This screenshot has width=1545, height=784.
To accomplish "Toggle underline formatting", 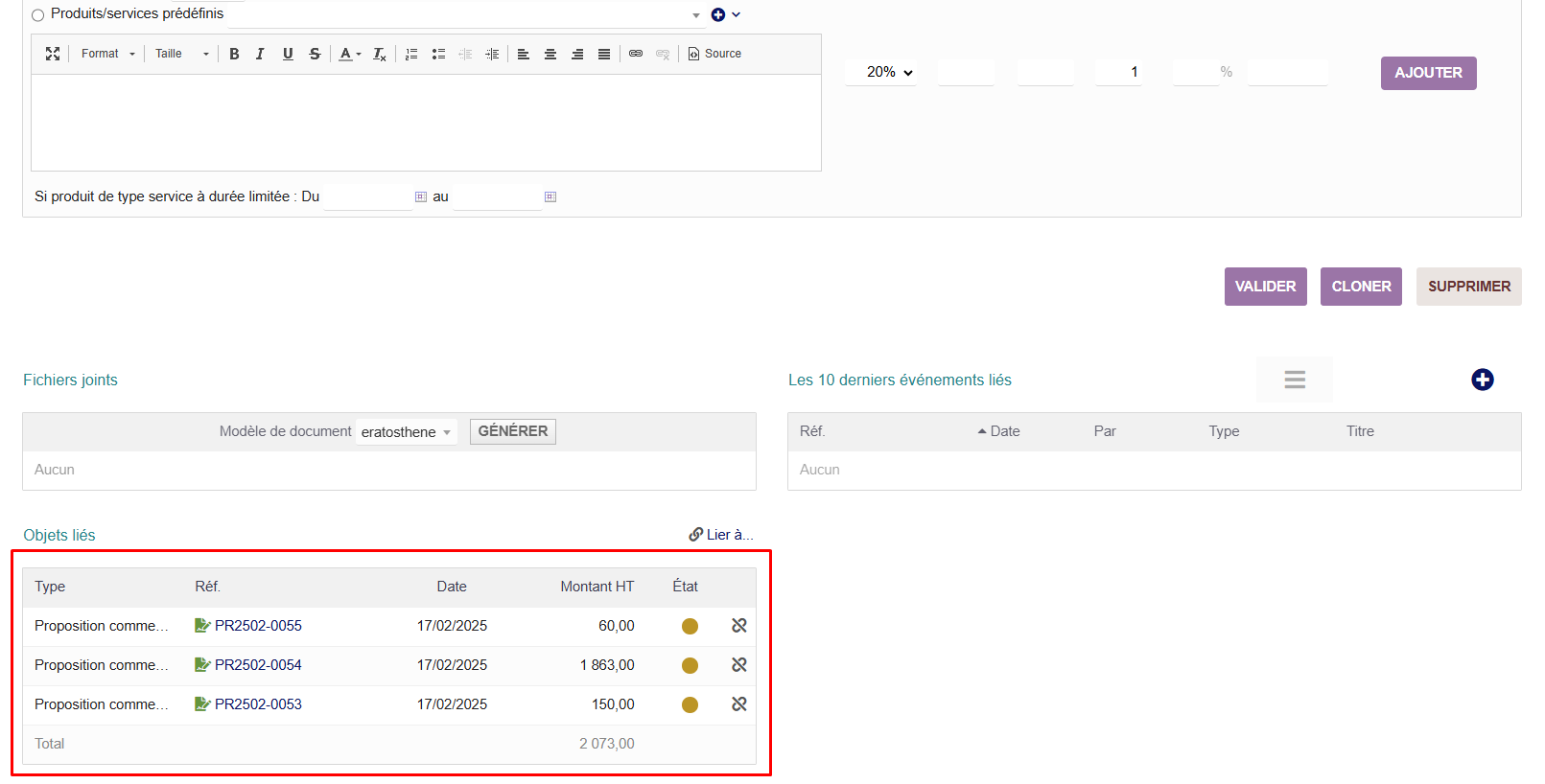I will [288, 54].
